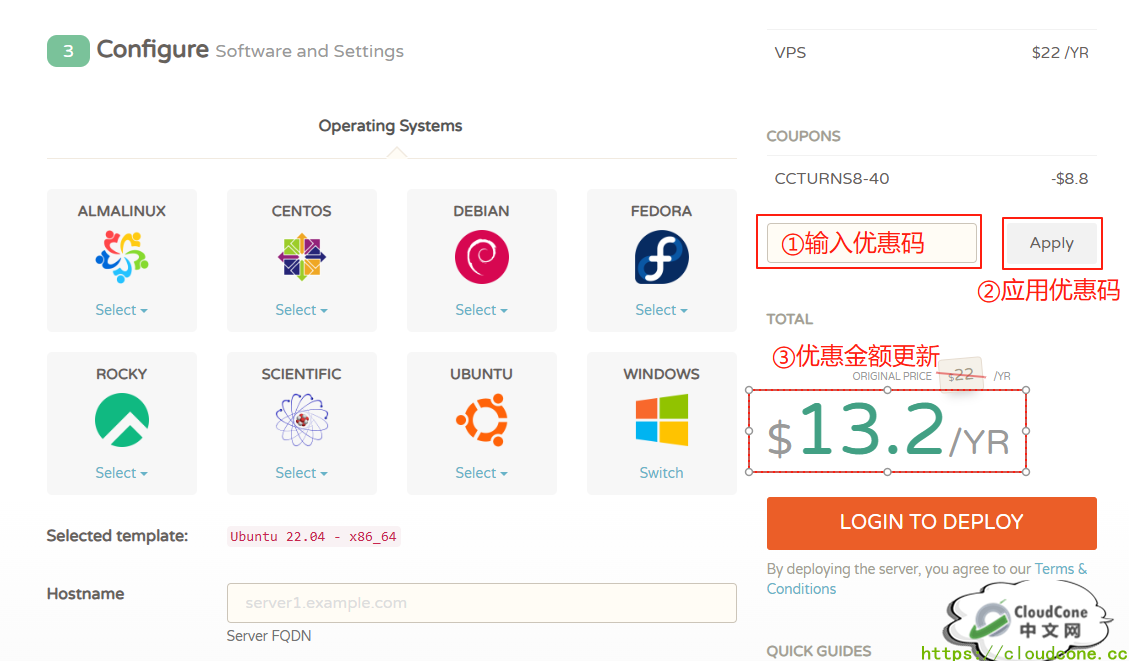
Task: Open the Fedora Select dropdown
Action: click(662, 310)
